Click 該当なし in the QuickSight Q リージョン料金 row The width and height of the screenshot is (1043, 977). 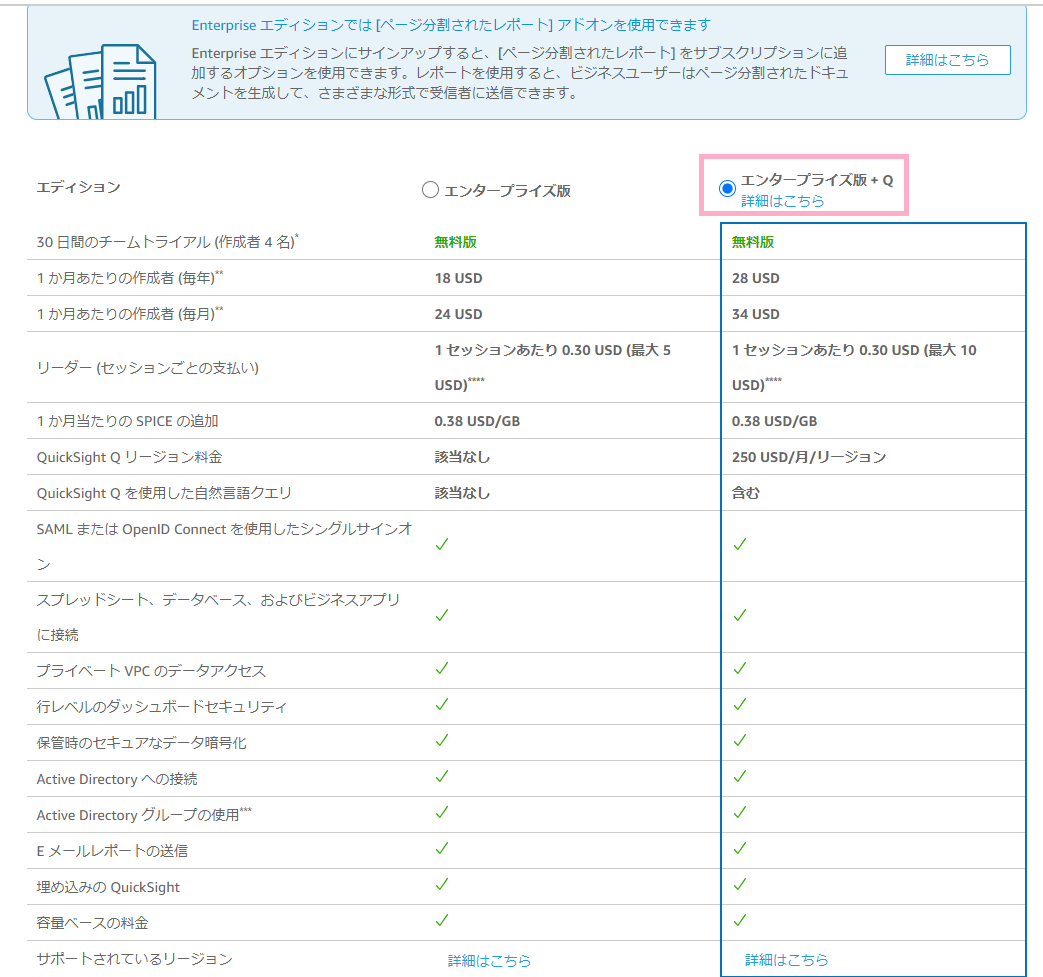coord(462,457)
